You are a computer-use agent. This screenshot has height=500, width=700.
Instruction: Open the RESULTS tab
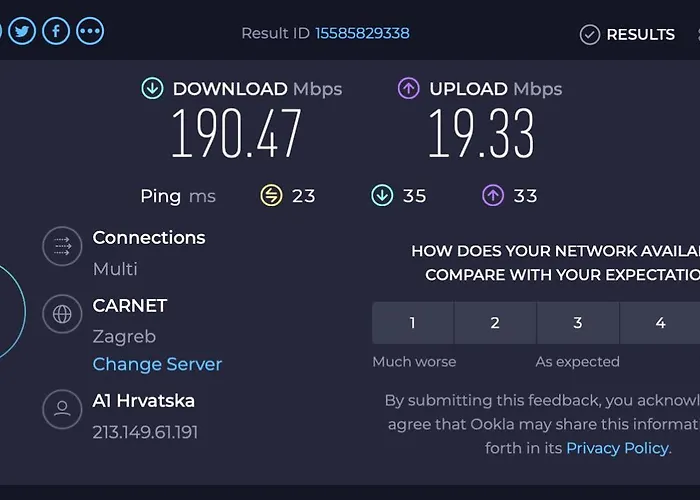[x=627, y=34]
